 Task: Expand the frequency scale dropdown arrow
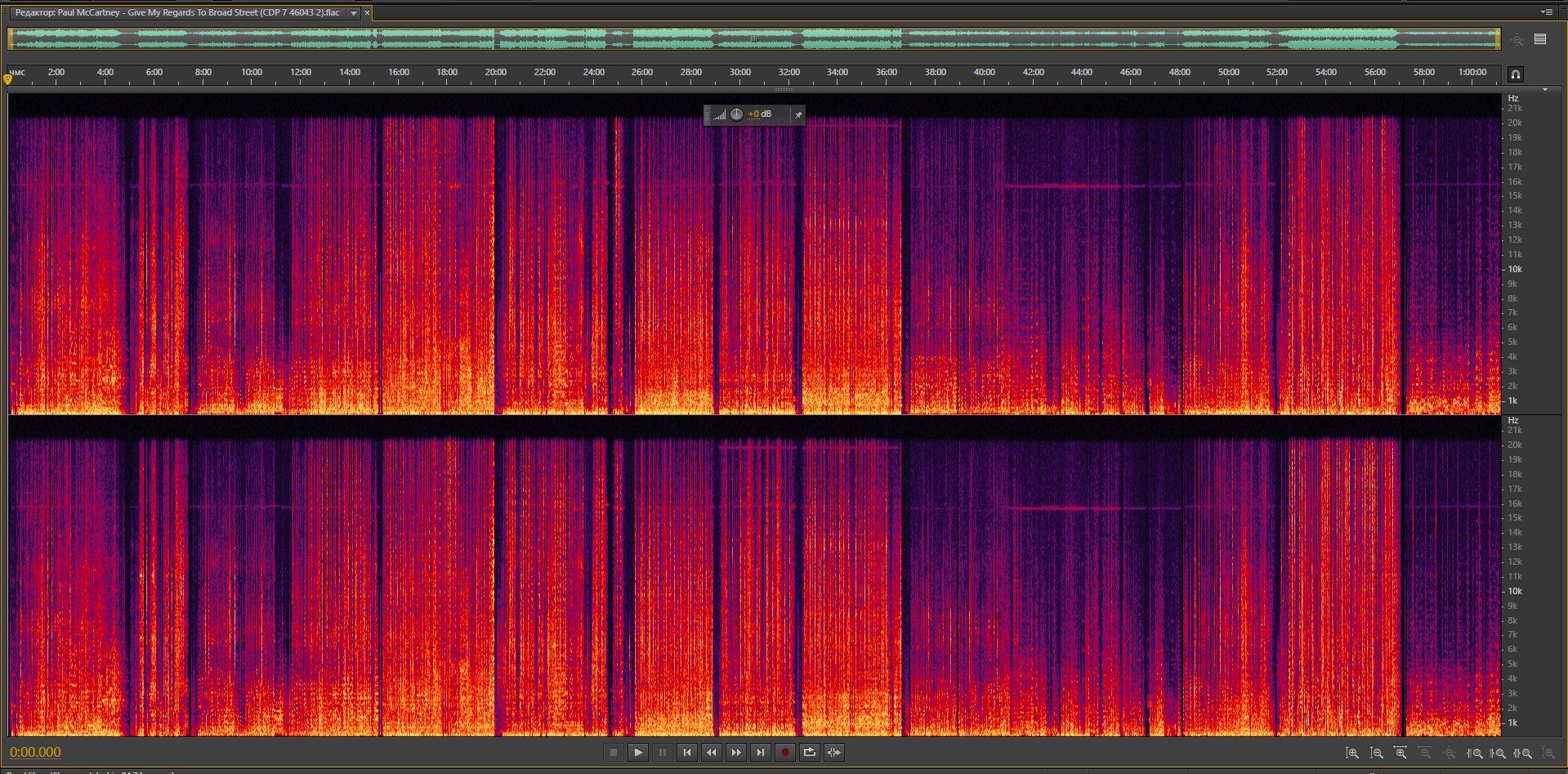(x=1544, y=90)
